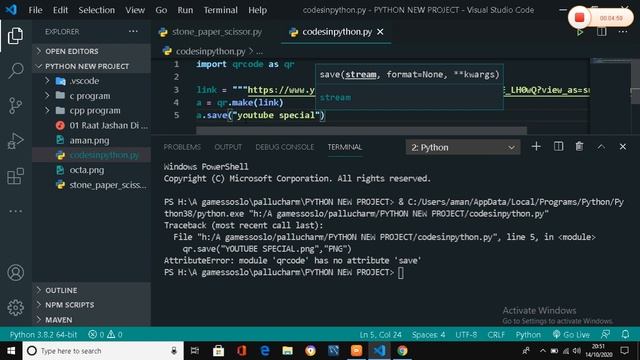Open the Windows Start menu

[11, 351]
